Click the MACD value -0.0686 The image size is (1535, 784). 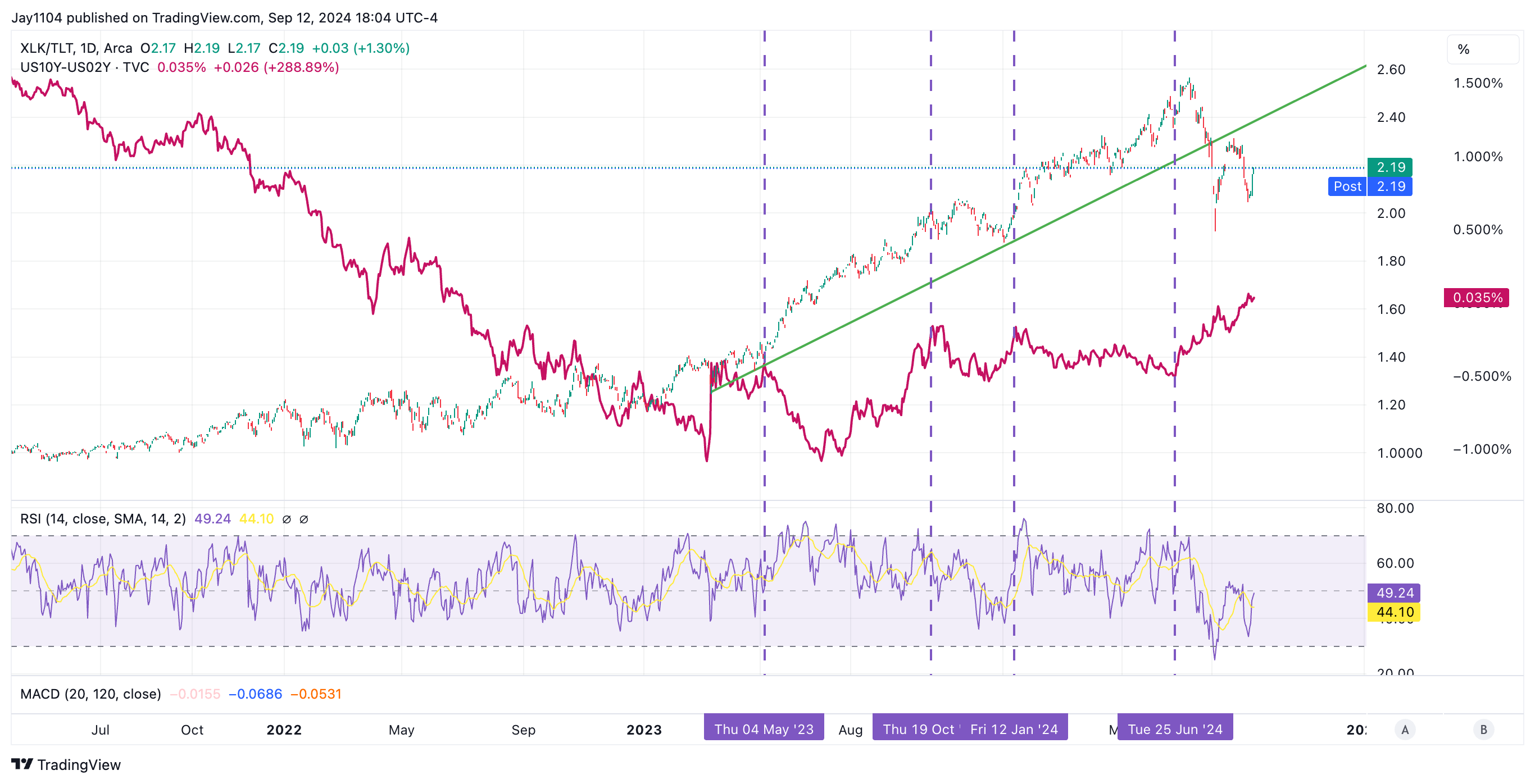[256, 694]
